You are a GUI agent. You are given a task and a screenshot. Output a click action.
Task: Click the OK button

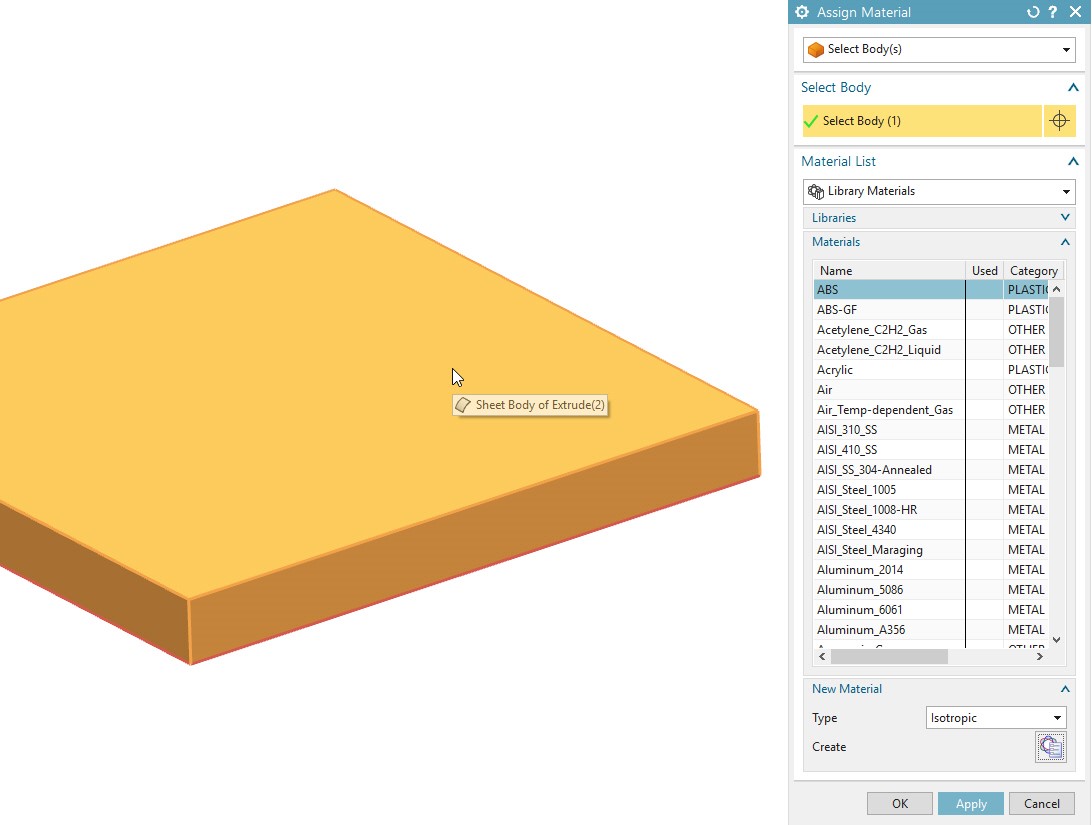point(899,803)
